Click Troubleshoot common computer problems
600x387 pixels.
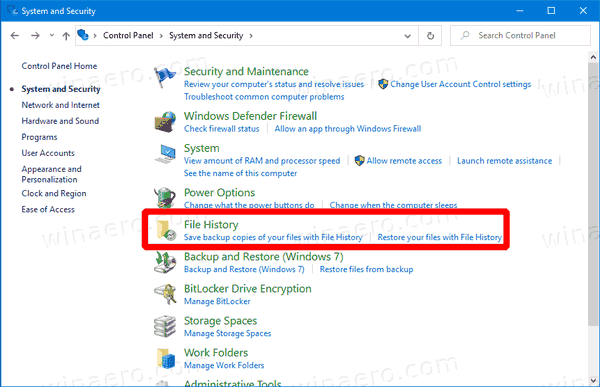(264, 97)
